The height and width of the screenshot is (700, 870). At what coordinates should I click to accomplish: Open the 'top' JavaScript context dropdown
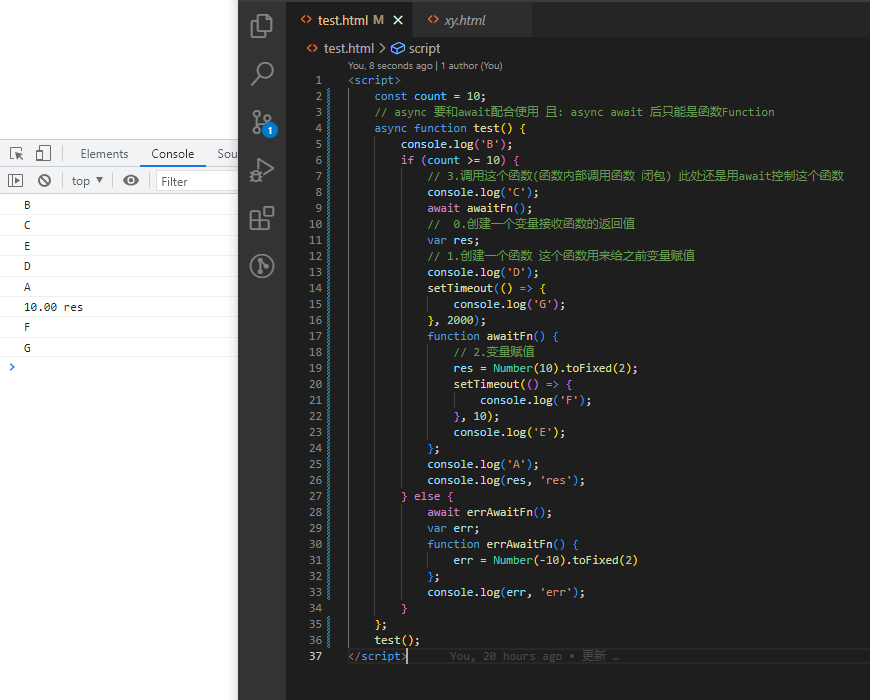(87, 181)
